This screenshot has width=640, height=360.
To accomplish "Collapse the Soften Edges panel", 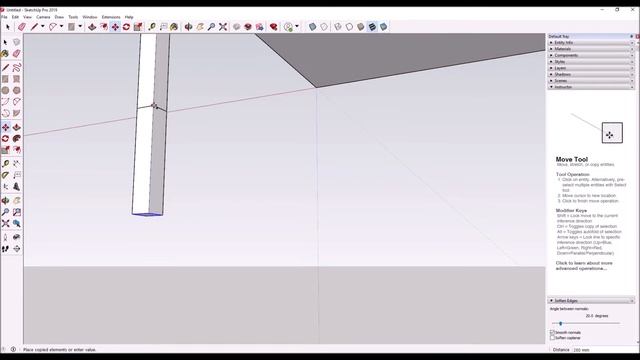I will pyautogui.click(x=591, y=301).
